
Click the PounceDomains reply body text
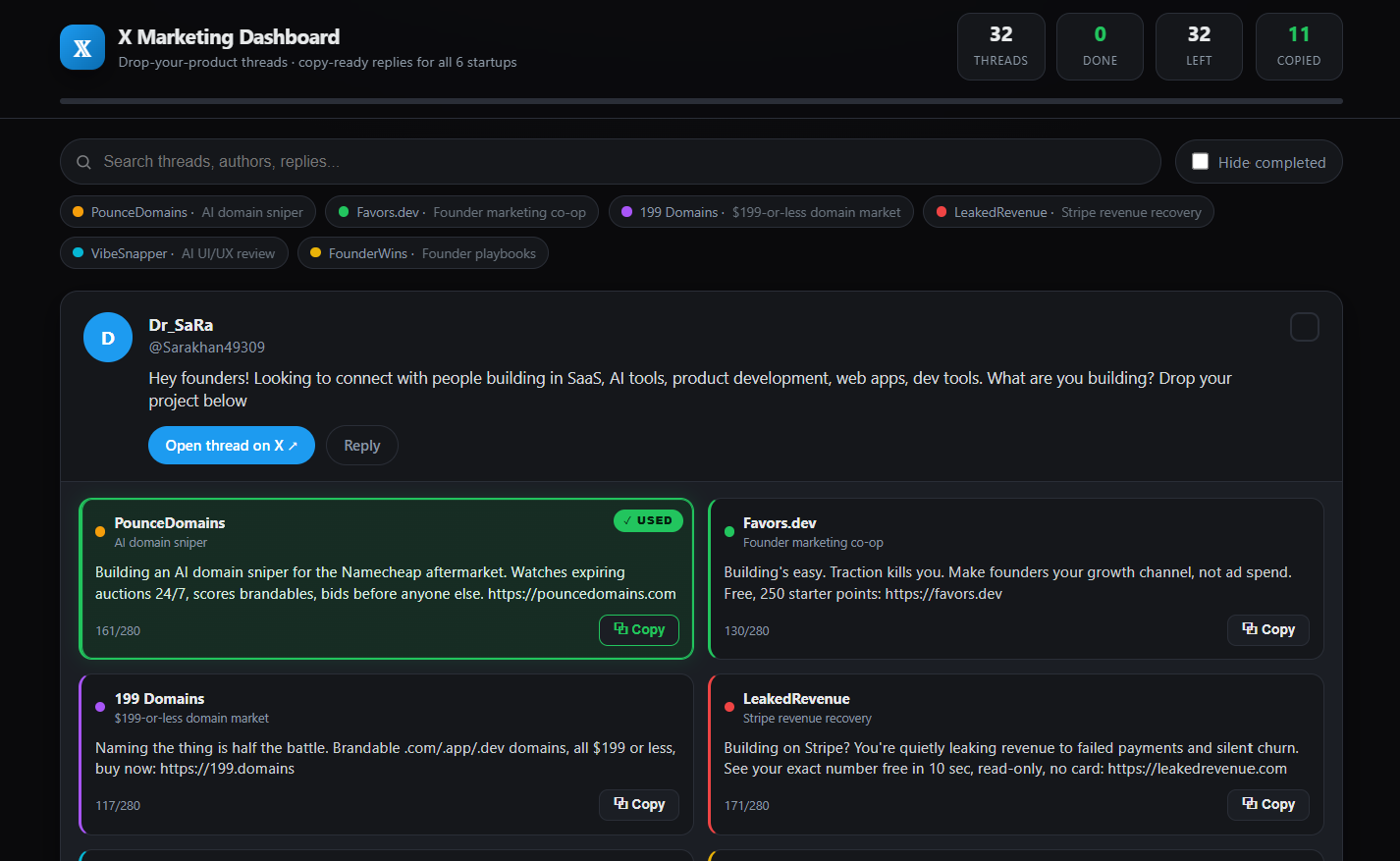(x=386, y=583)
